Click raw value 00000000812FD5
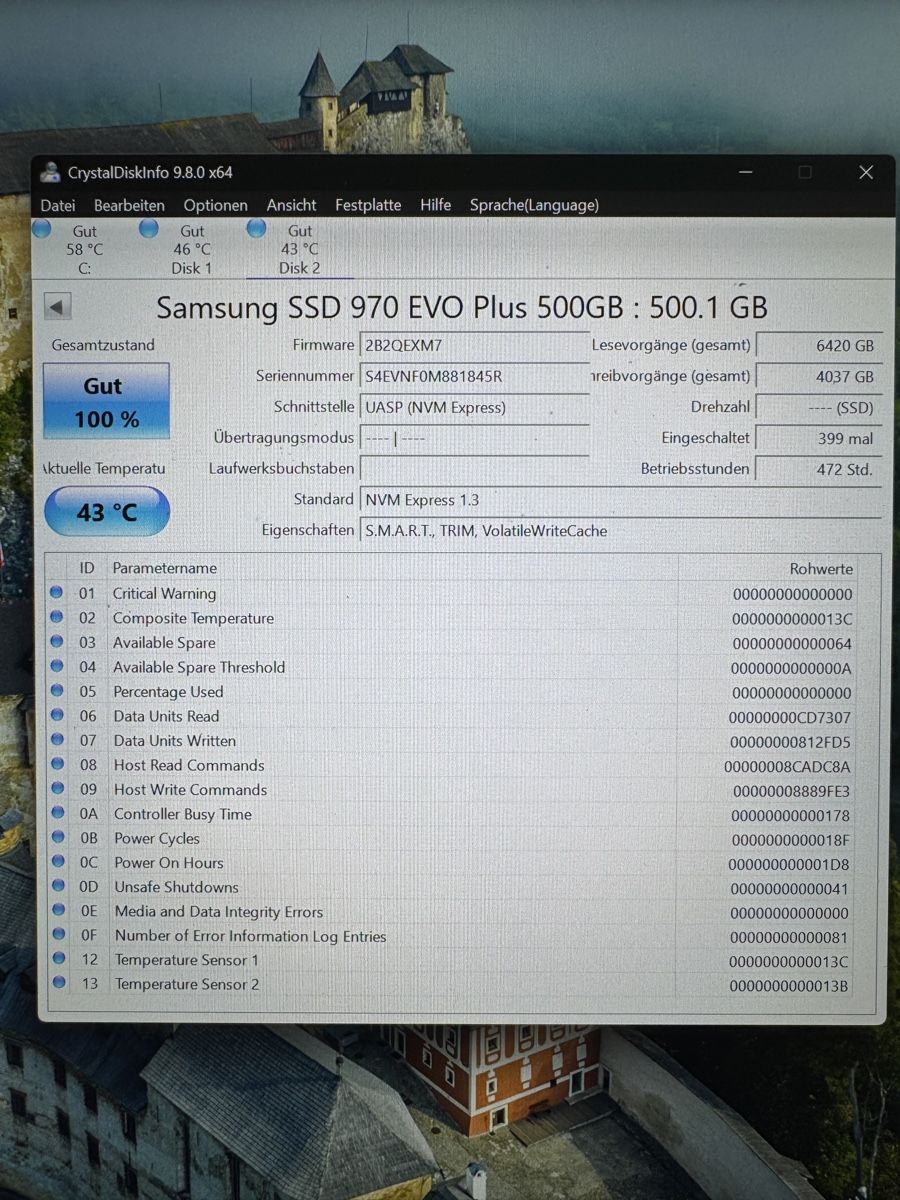The image size is (900, 1200). coord(790,742)
